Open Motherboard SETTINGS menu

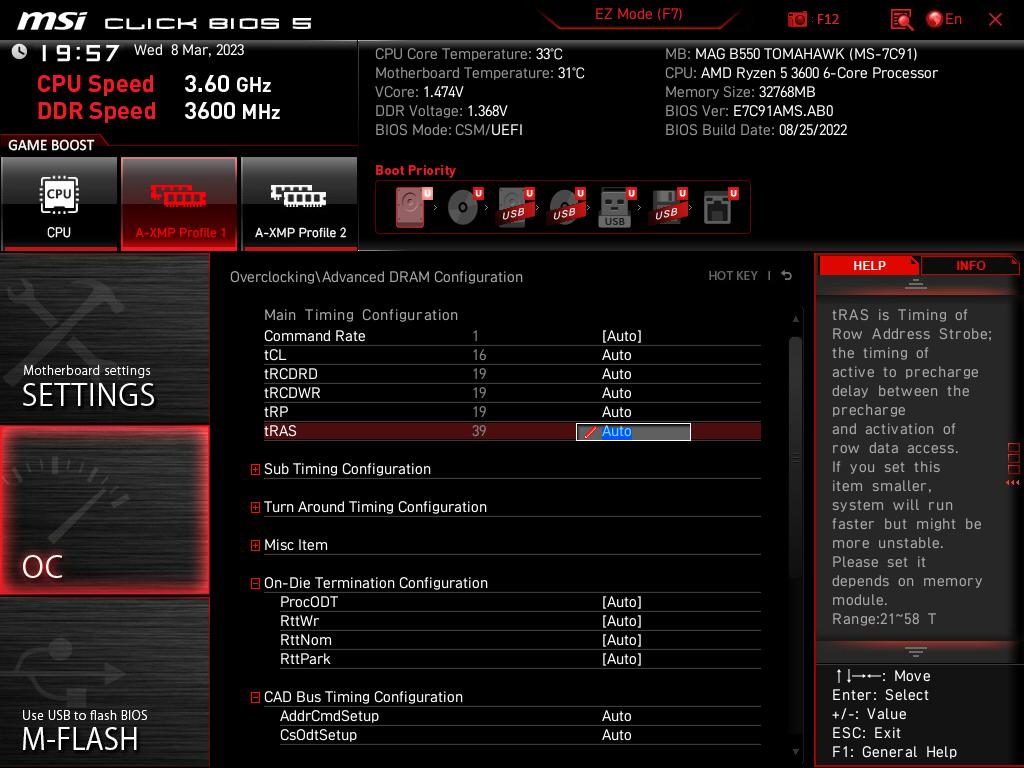[x=104, y=338]
